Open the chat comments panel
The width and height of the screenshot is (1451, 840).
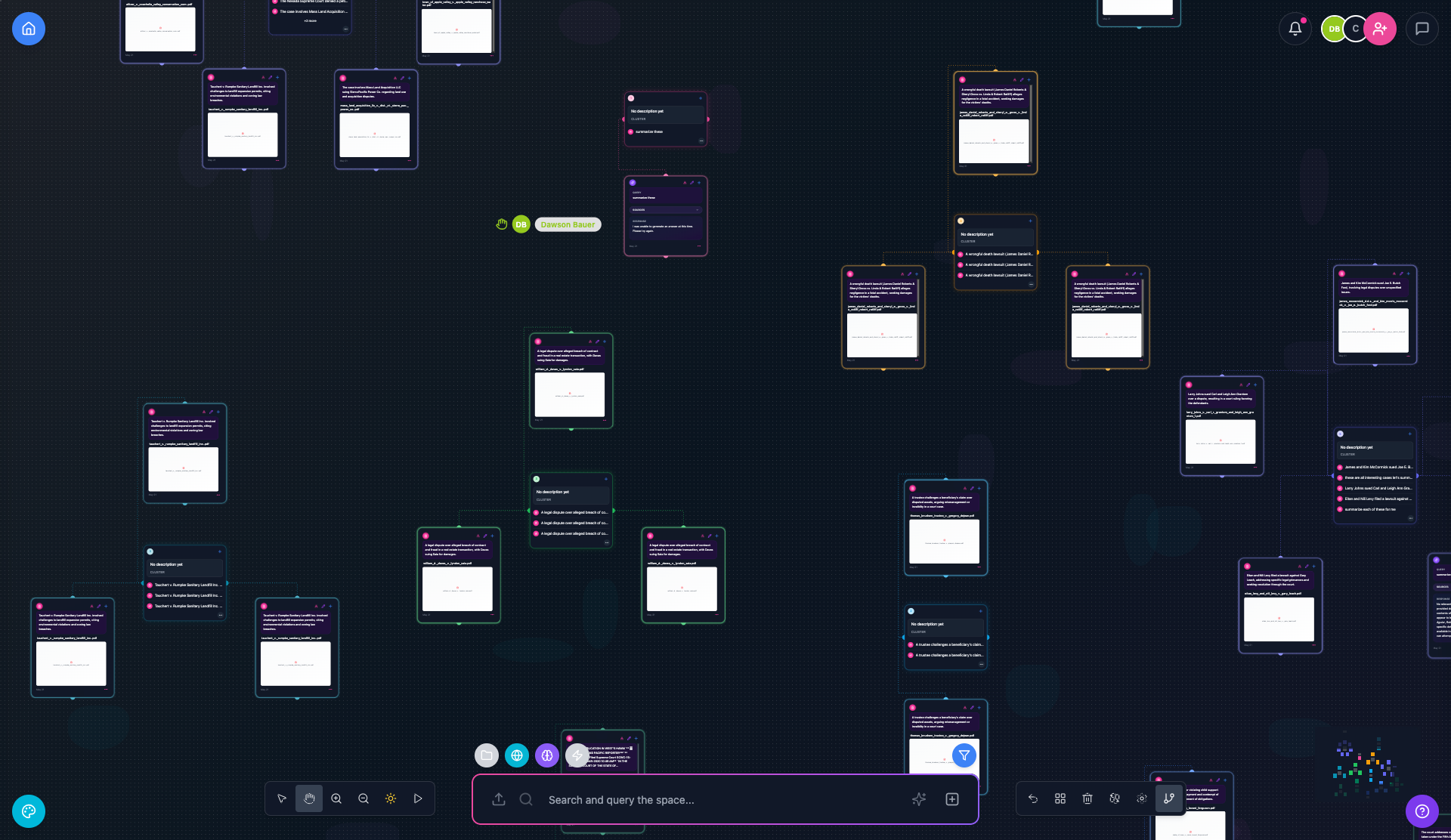(x=1422, y=29)
